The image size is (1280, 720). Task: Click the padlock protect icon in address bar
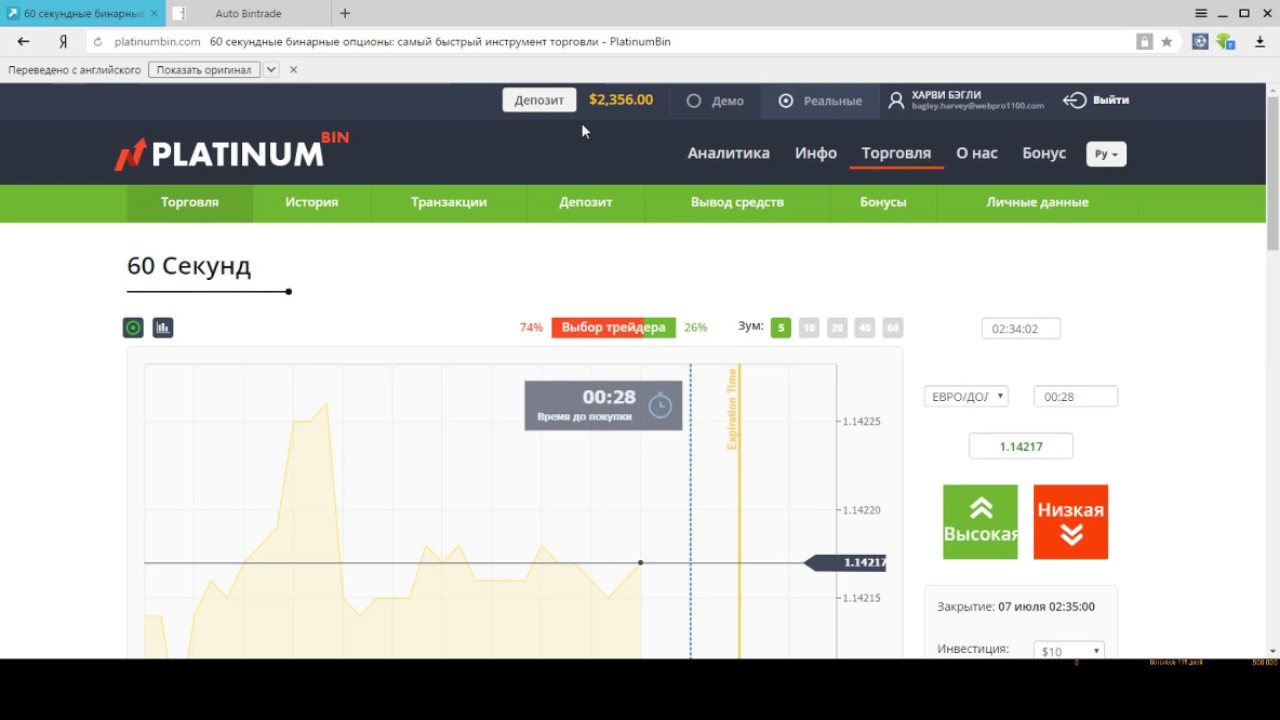point(1144,42)
